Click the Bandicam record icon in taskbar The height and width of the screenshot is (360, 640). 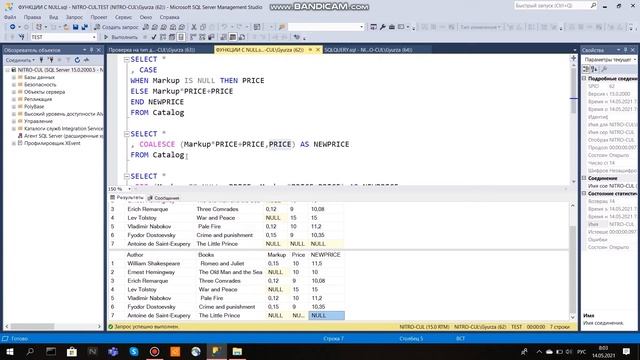154,351
